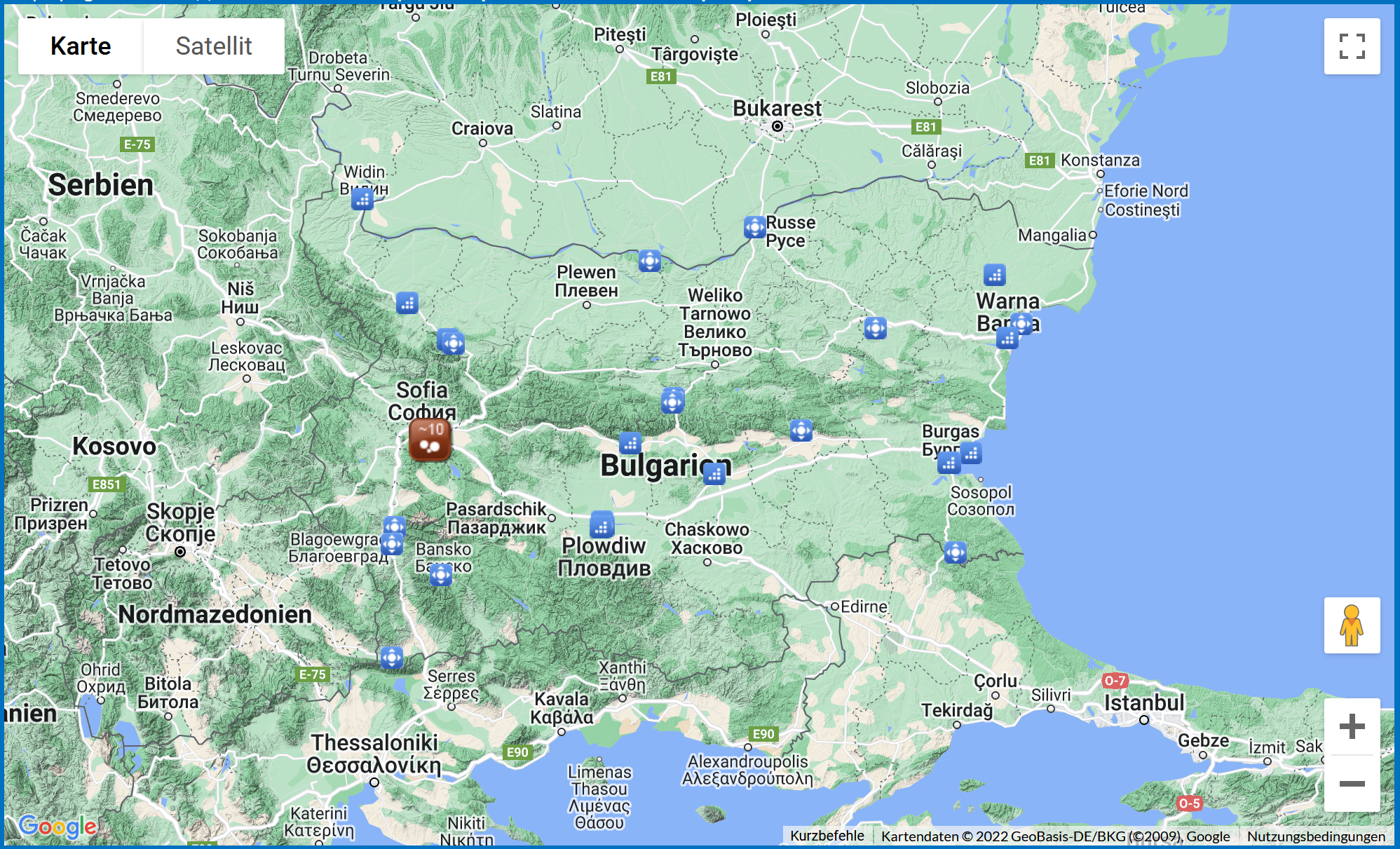Click the blue marker west of Warna

(x=876, y=328)
